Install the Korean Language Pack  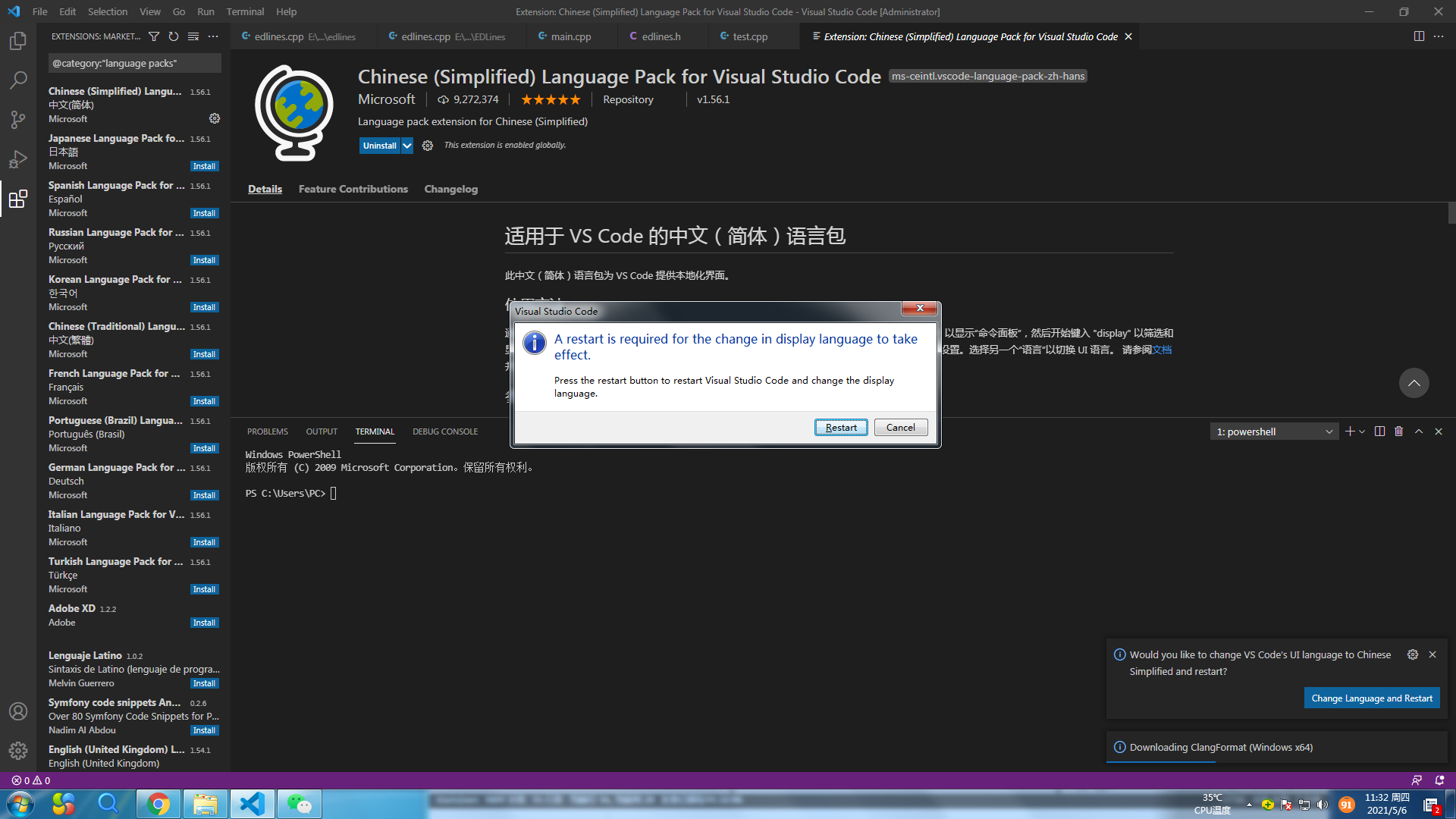[x=204, y=307]
